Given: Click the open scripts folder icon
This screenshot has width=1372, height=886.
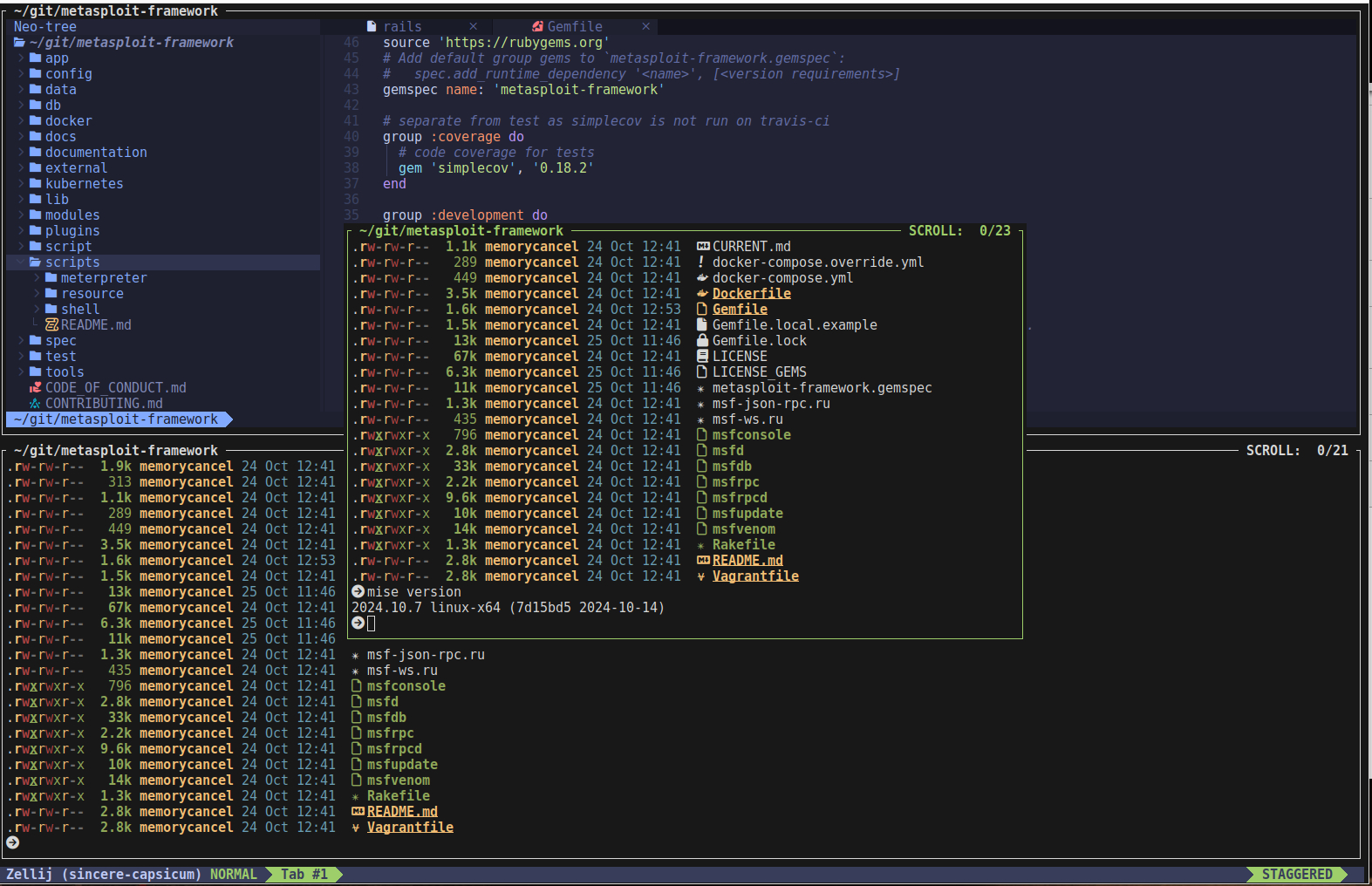Looking at the screenshot, I should click(x=36, y=262).
